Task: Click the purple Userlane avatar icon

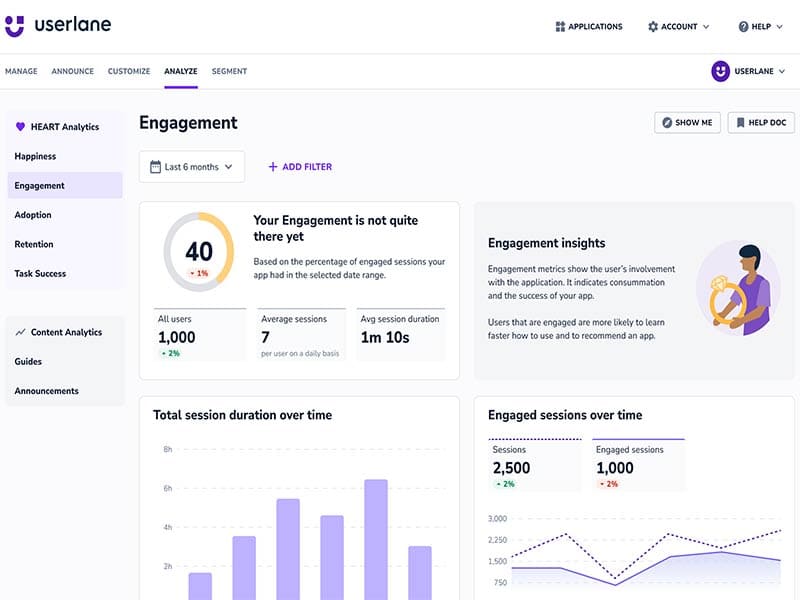Action: coord(720,71)
